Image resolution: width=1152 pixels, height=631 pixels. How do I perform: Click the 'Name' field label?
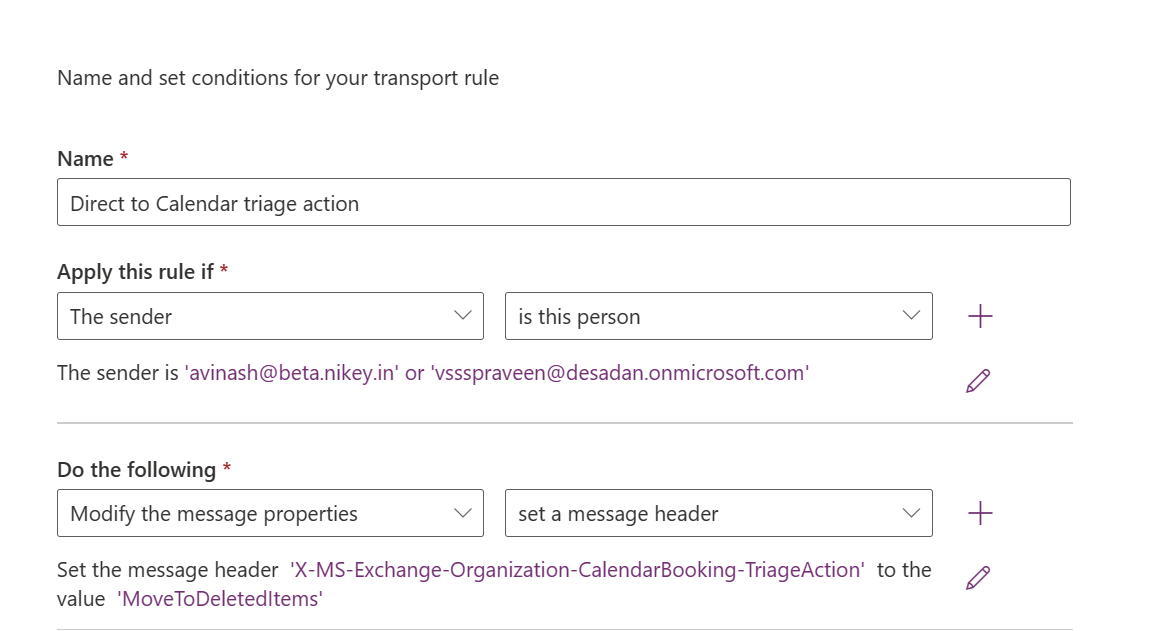[85, 159]
